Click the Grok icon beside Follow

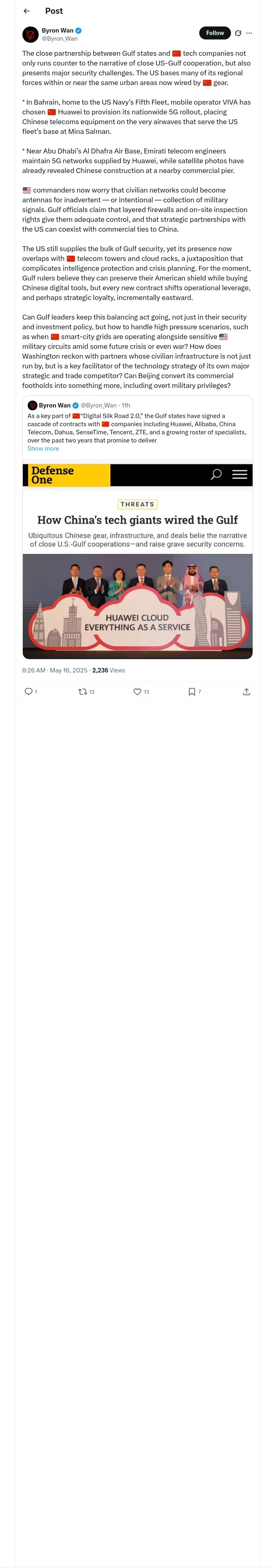pos(238,33)
